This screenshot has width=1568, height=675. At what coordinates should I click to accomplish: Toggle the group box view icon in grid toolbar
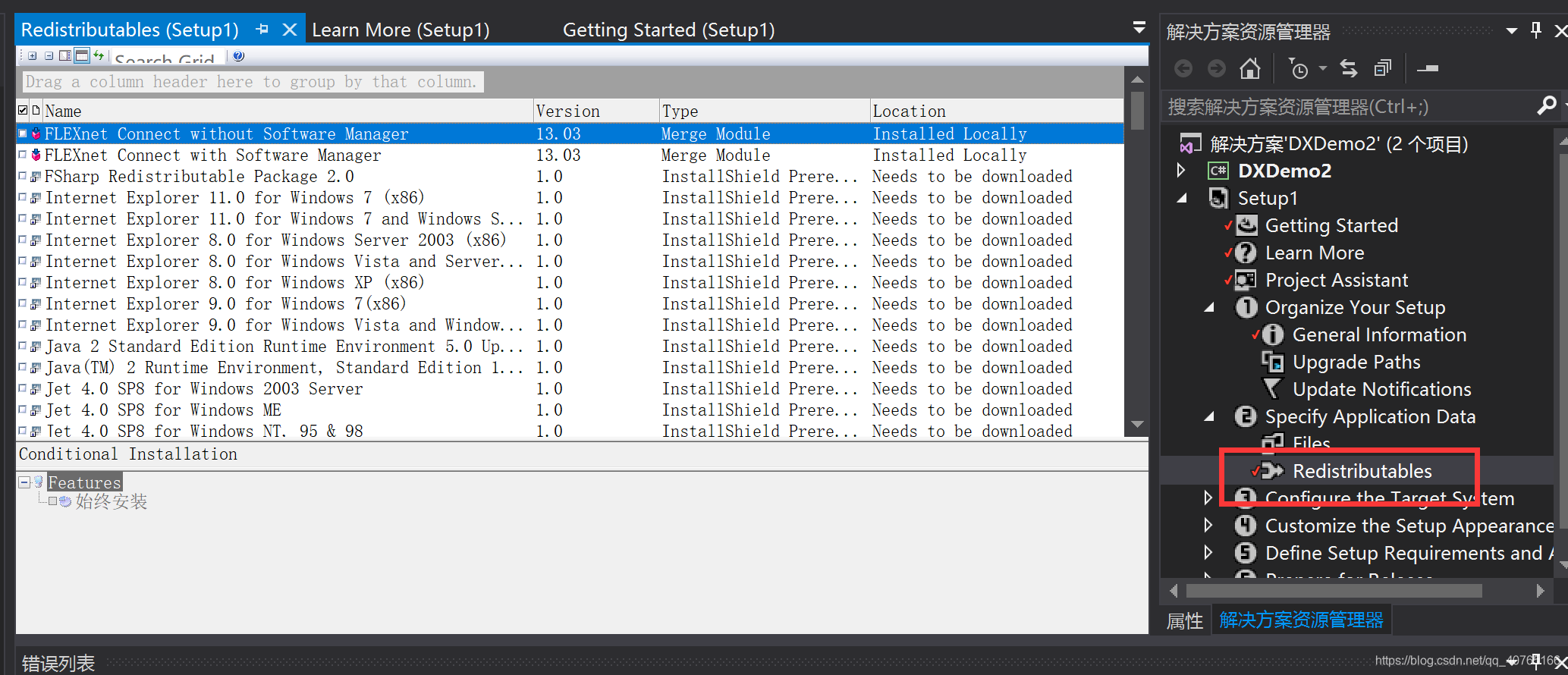[x=82, y=55]
